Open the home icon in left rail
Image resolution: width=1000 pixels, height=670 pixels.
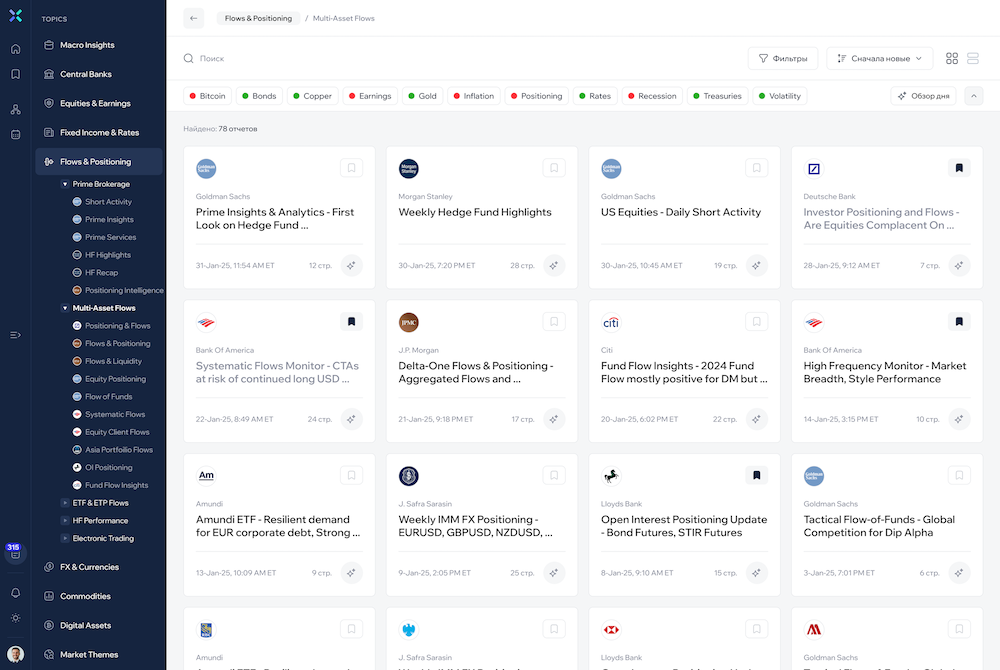15,49
